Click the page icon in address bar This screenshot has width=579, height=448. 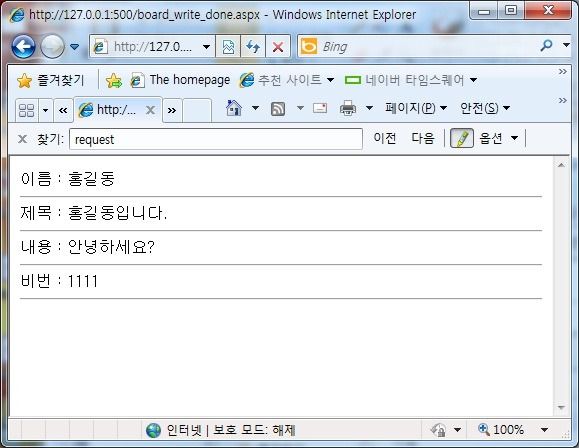pyautogui.click(x=100, y=47)
